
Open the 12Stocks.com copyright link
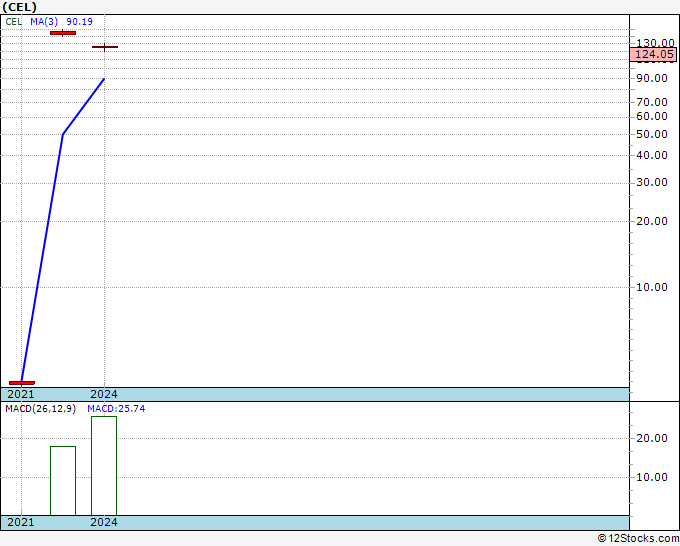coord(638,539)
